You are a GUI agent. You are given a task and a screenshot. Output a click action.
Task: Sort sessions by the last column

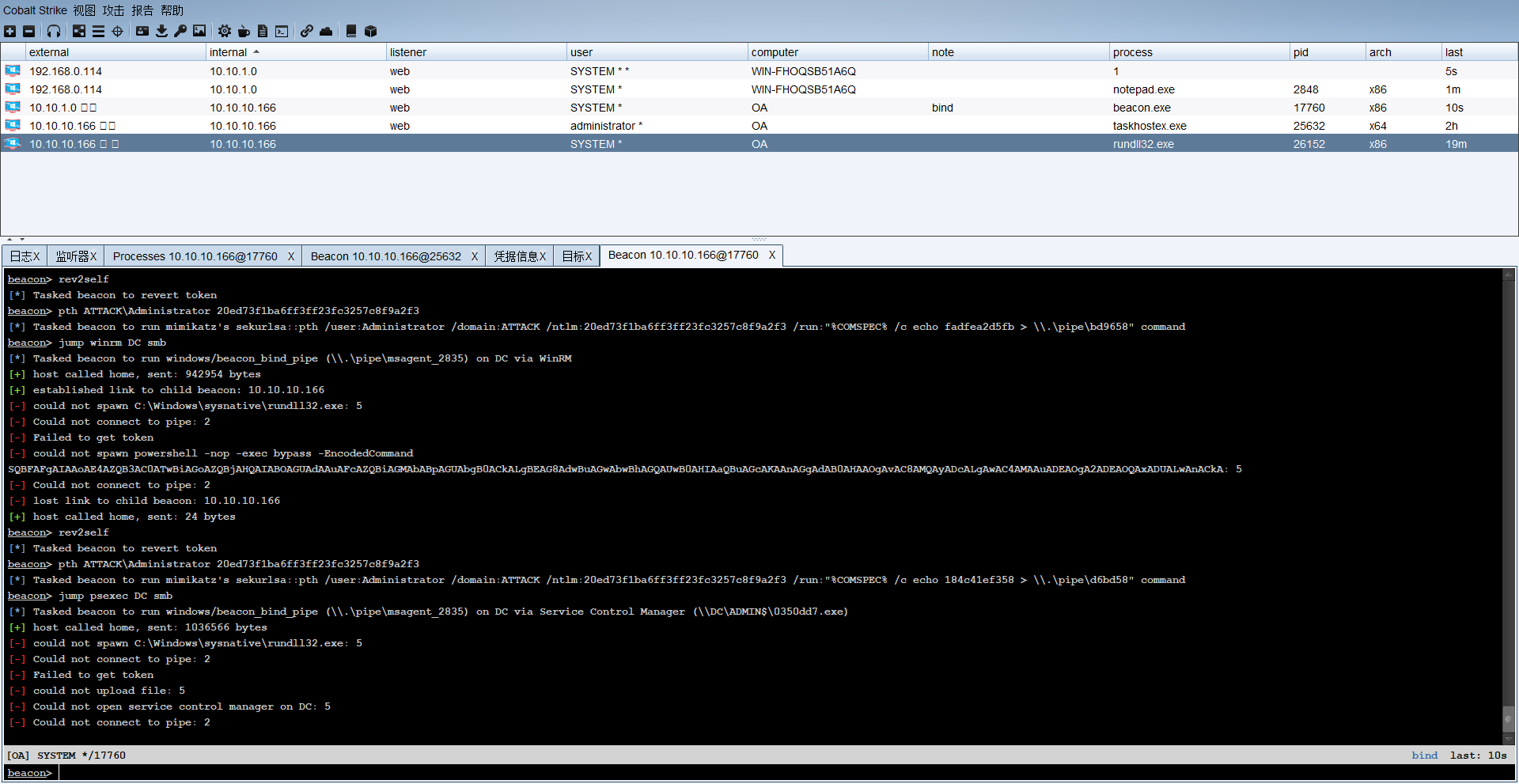1479,52
